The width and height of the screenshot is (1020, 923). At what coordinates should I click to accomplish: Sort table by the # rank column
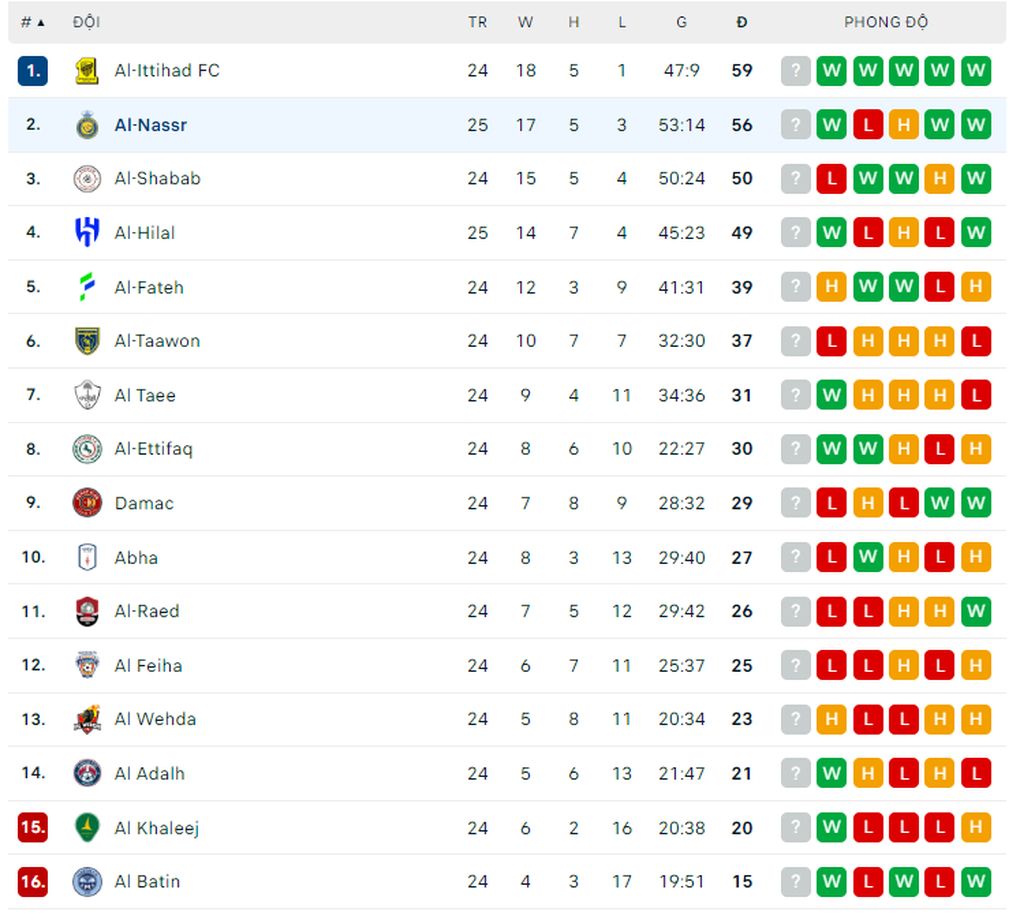click(x=33, y=23)
